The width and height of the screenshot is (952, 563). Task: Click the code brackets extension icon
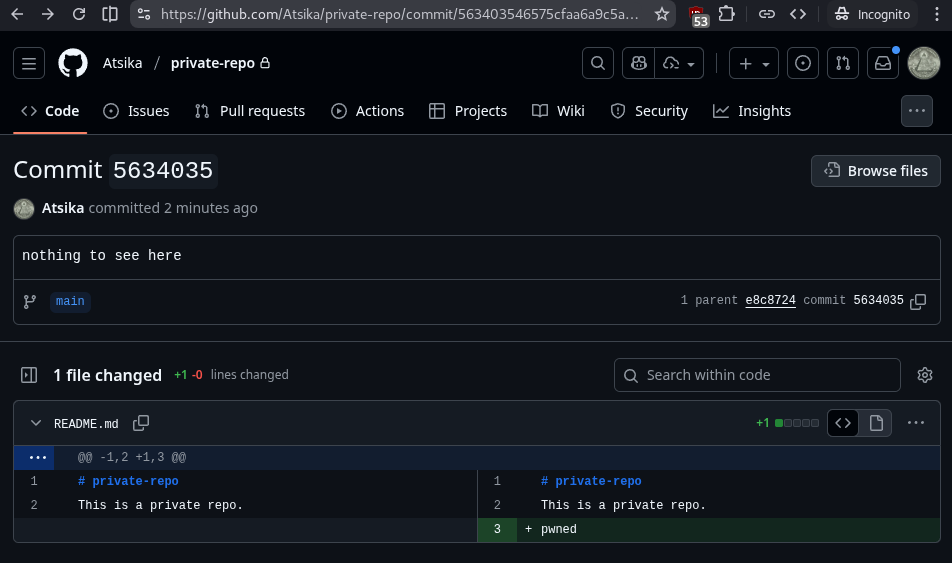coord(798,14)
